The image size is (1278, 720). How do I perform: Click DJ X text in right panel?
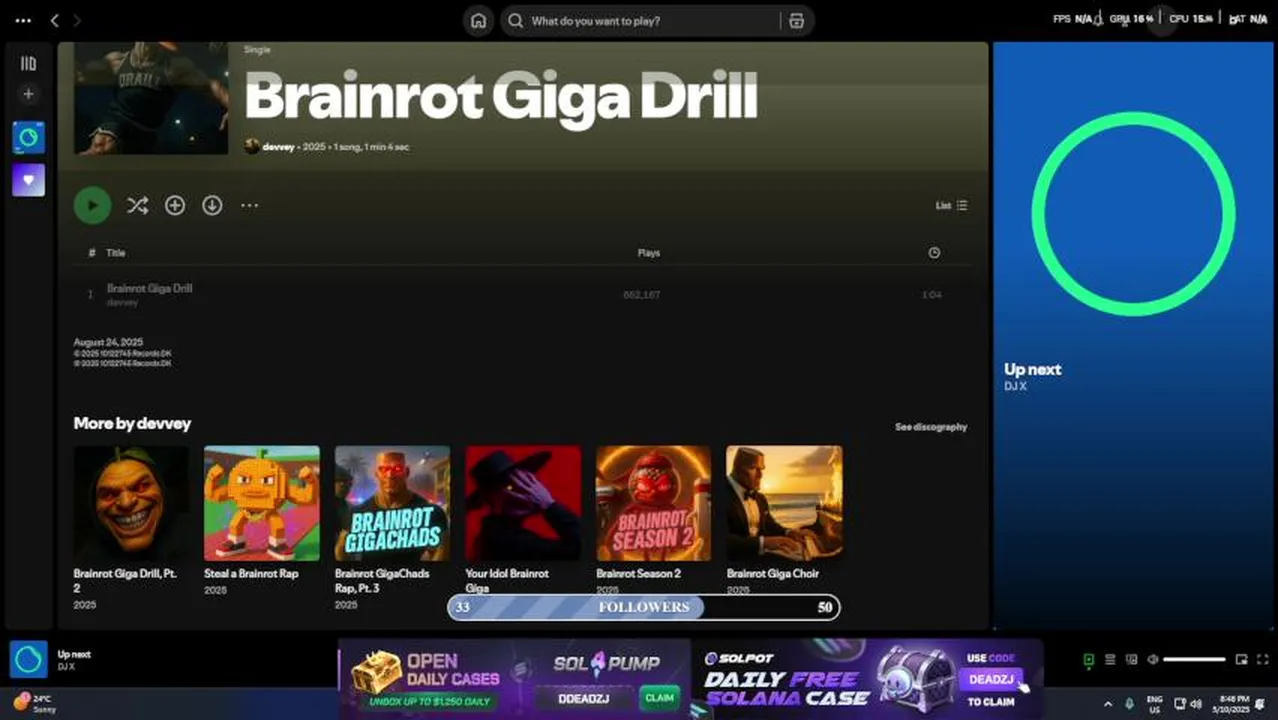[1015, 386]
